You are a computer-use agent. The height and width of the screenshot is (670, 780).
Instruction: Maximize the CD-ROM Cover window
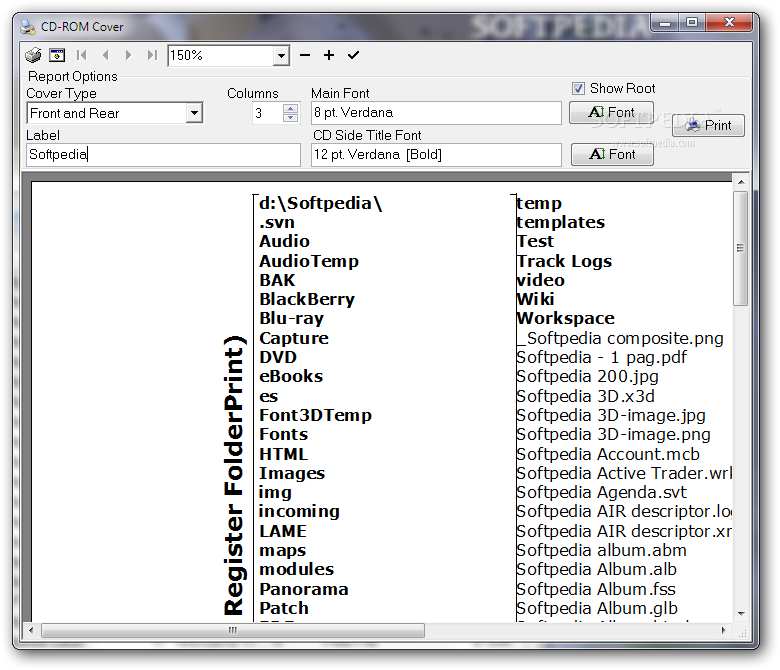[x=691, y=22]
